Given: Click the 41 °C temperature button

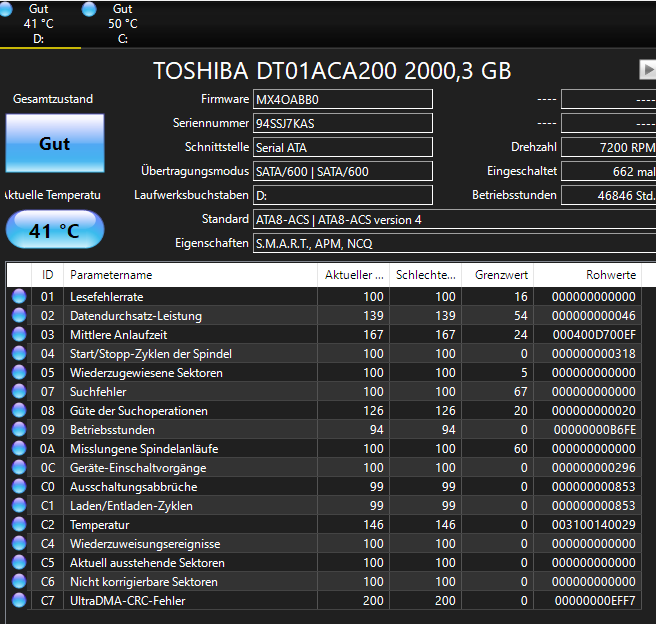Looking at the screenshot, I should (55, 230).
